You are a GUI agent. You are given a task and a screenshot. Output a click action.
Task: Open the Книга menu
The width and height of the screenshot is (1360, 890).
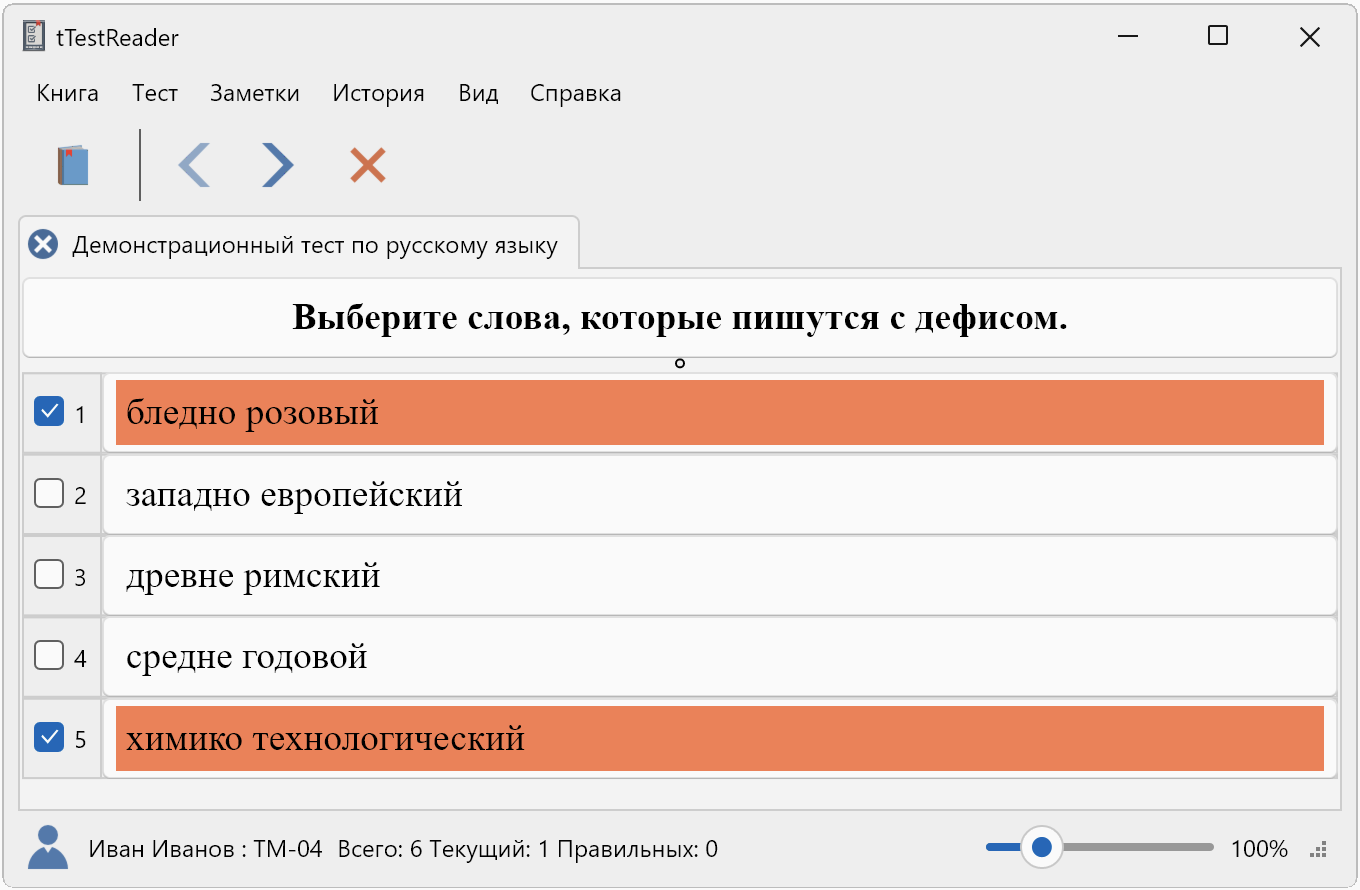68,93
